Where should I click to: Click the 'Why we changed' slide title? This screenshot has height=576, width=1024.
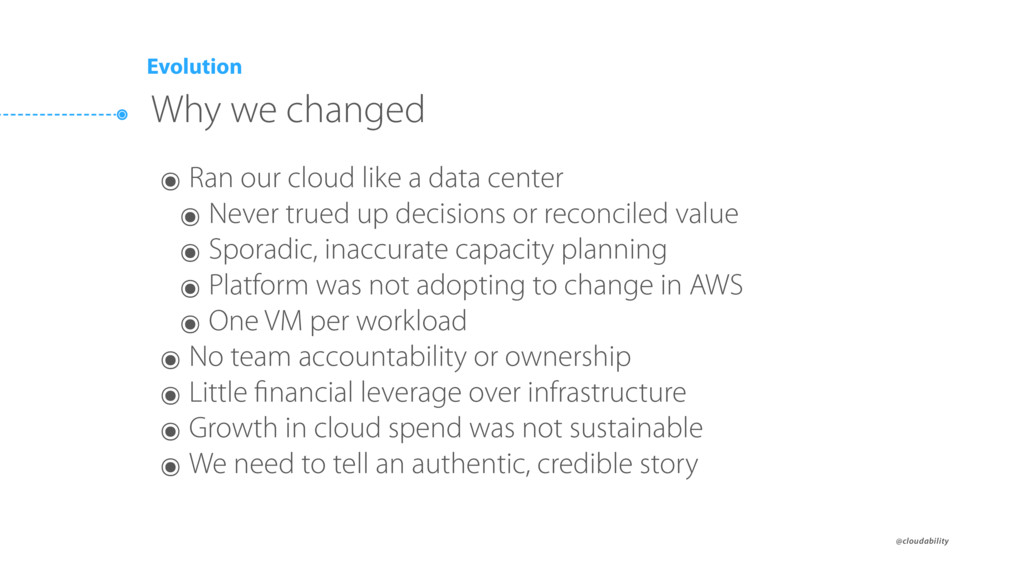[x=288, y=110]
